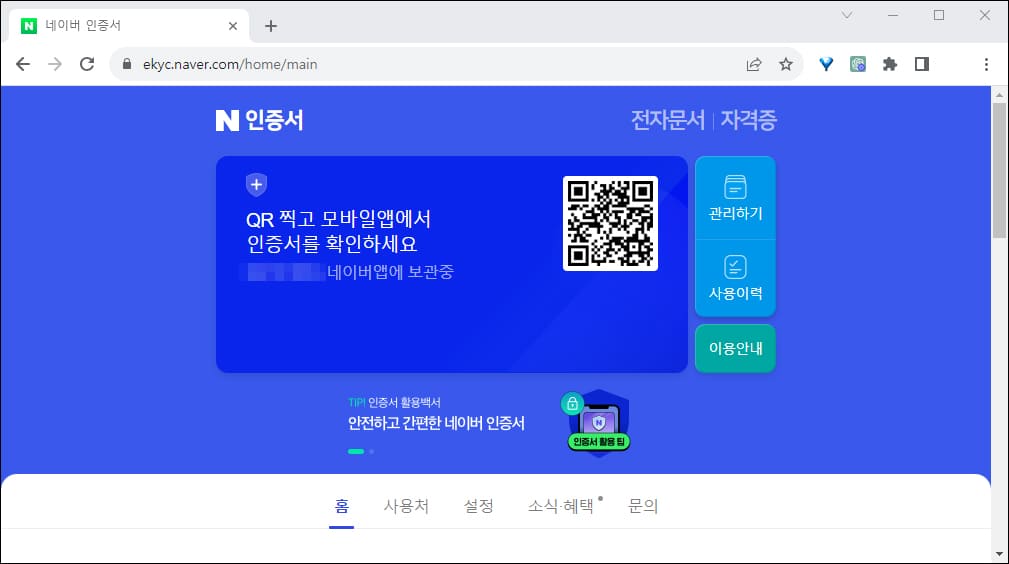
Task: Click the vertical scrollbar thumb
Action: click(999, 170)
